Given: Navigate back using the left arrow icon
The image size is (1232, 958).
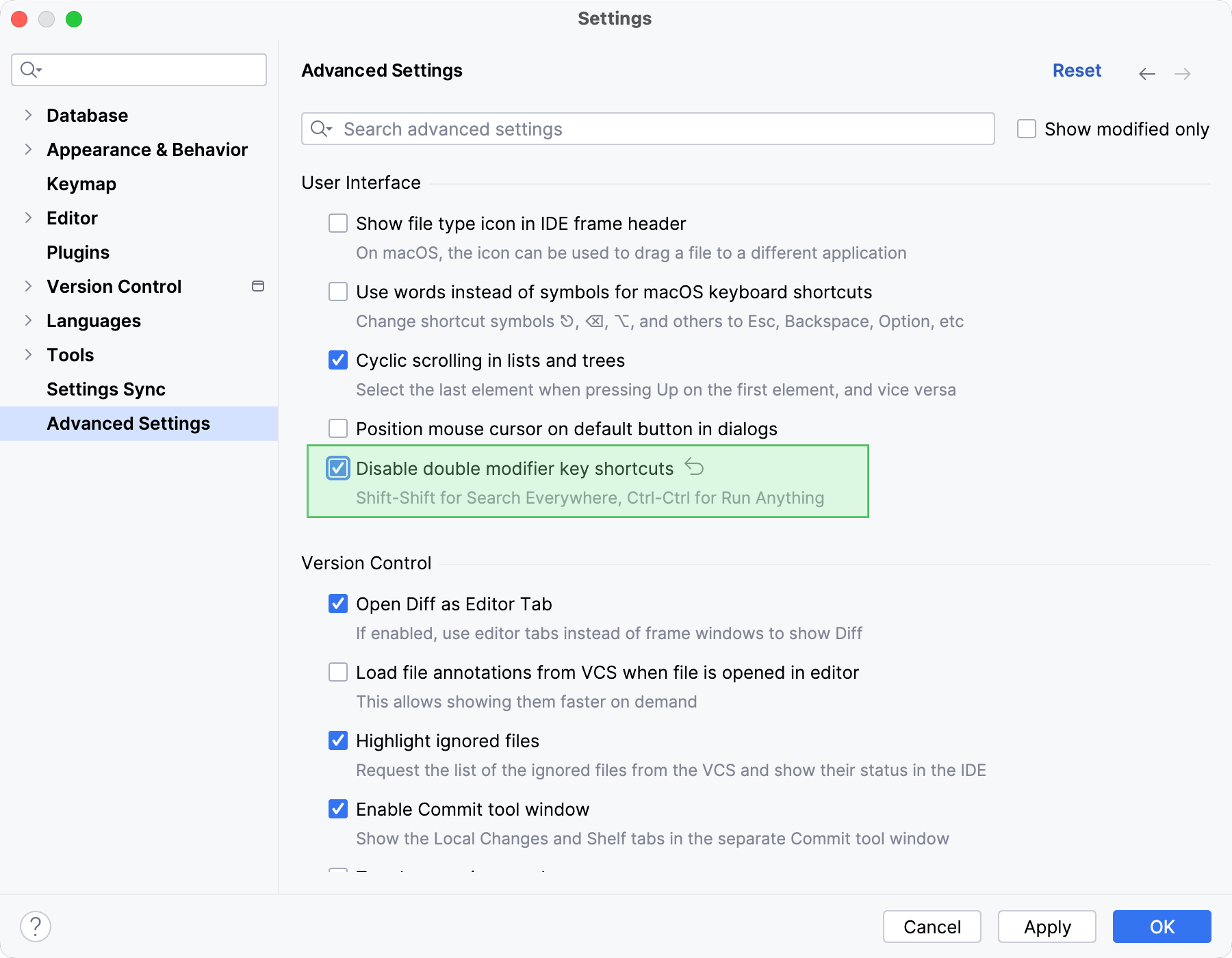Looking at the screenshot, I should click(1147, 73).
